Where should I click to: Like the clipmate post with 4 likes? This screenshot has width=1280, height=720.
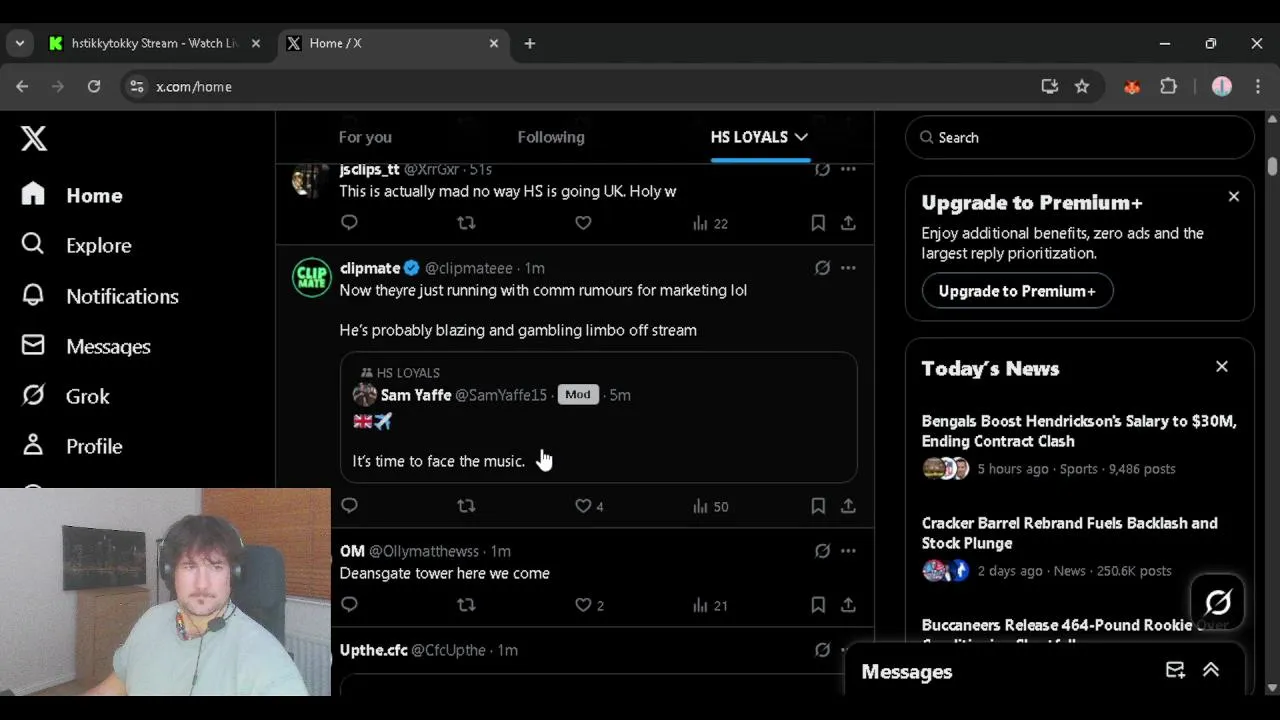tap(589, 506)
